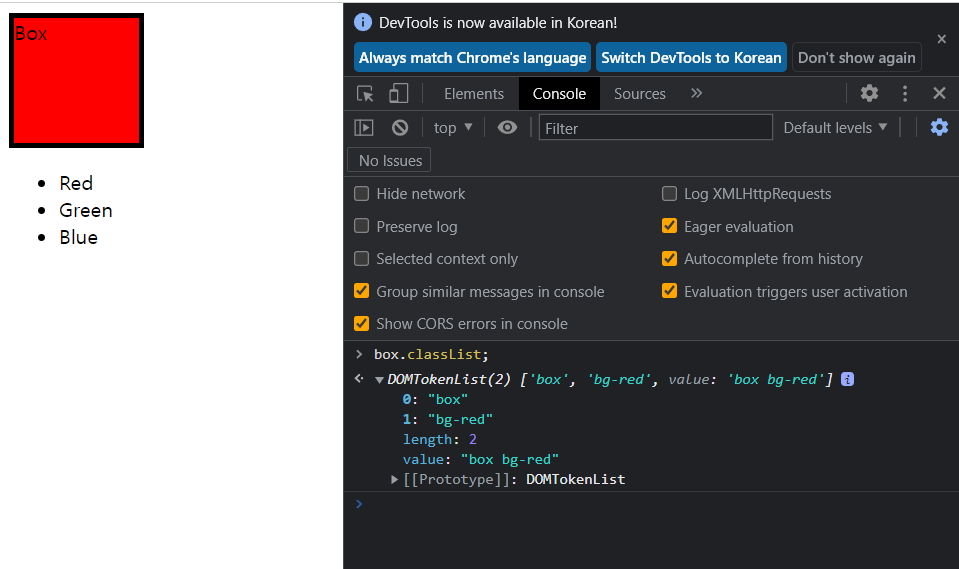Enable the Preserve log checkbox
The image size is (959, 569).
pyautogui.click(x=361, y=226)
